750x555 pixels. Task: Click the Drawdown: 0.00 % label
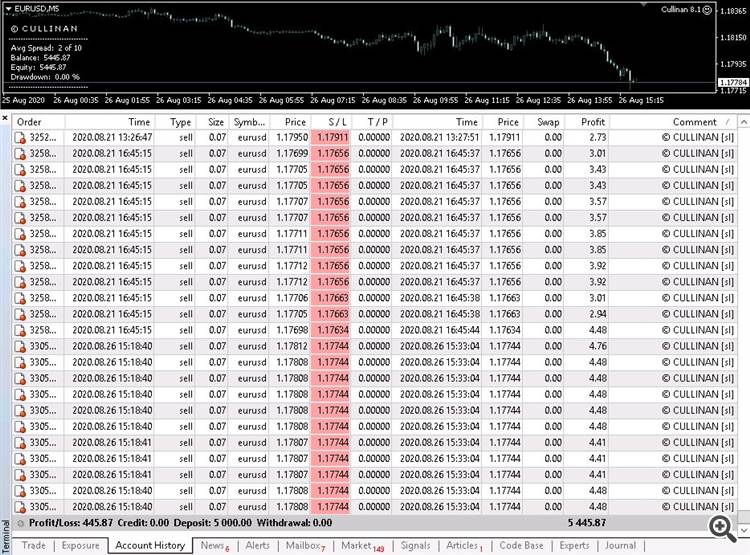tap(45, 77)
